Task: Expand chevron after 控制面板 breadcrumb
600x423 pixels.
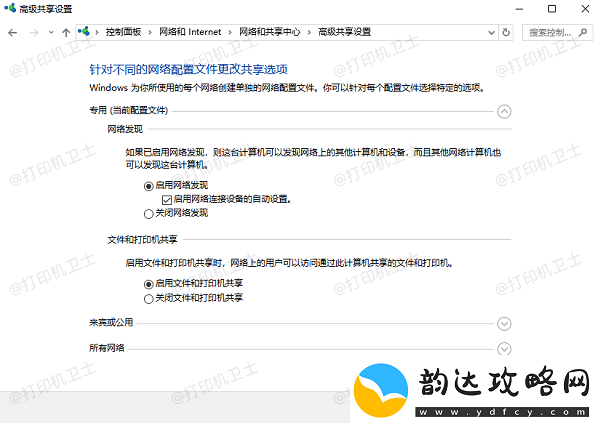Action: [150, 32]
